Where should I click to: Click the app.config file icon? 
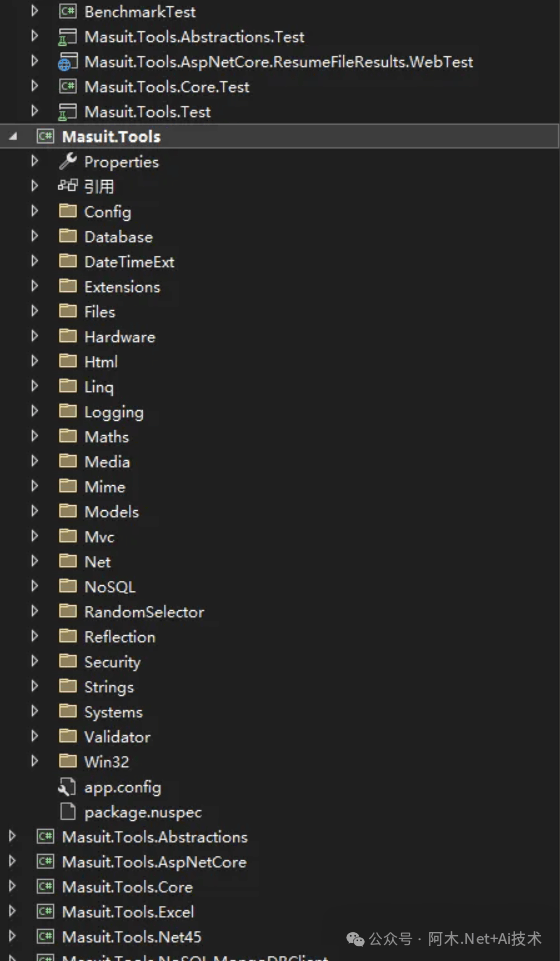pyautogui.click(x=67, y=787)
